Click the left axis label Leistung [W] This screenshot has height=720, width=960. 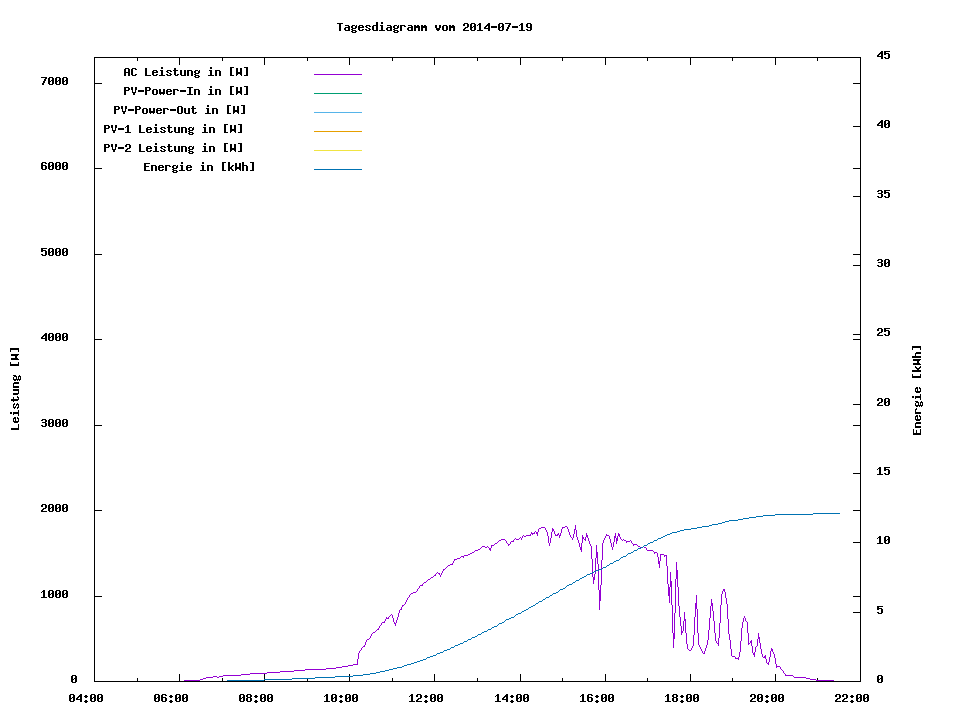[15, 389]
